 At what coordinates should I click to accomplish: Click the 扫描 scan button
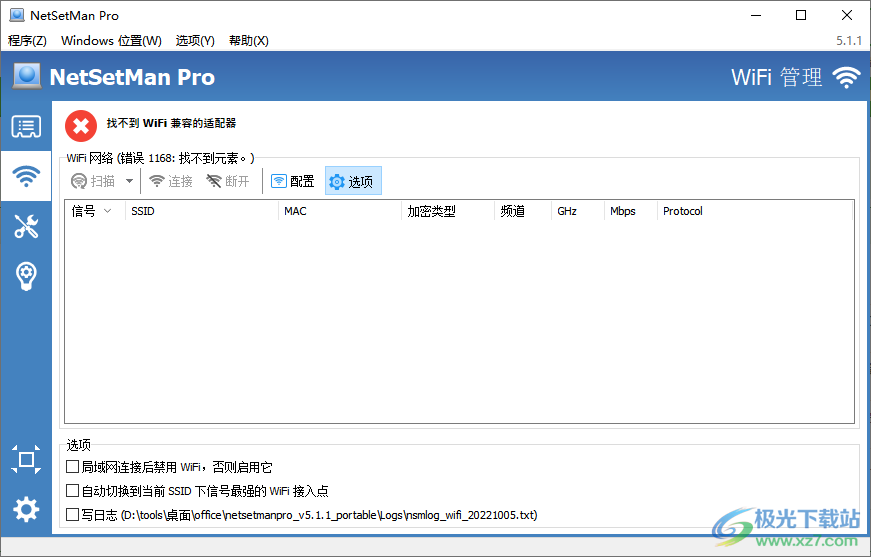coord(93,181)
